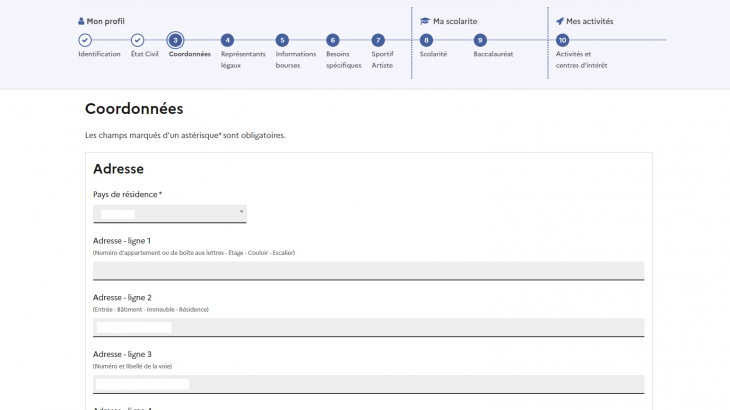Select the Coordonnées step label
Viewport: 730px width, 410px height.
click(189, 54)
